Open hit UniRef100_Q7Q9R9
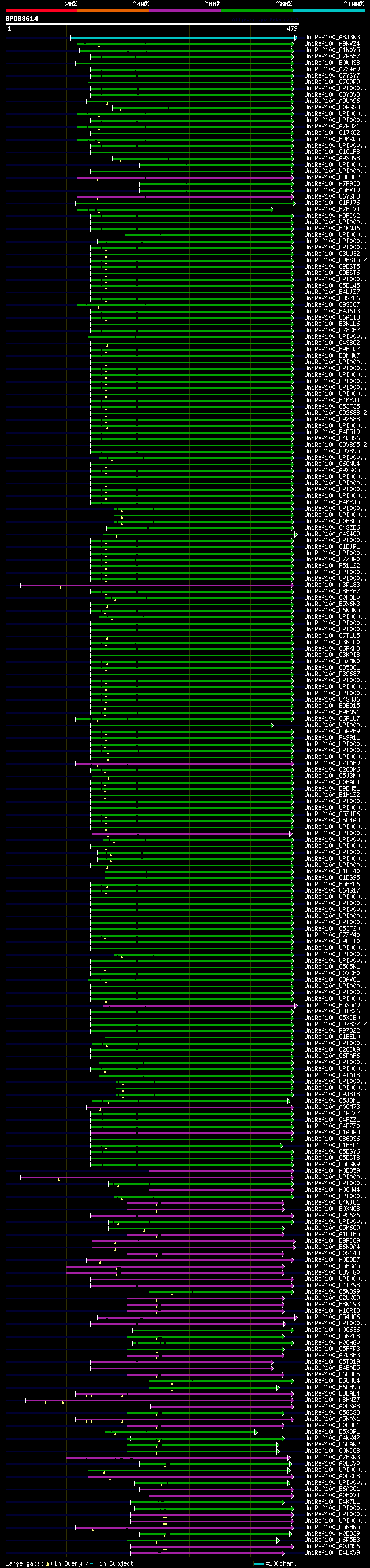This screenshot has width=370, height=1568. (x=332, y=82)
